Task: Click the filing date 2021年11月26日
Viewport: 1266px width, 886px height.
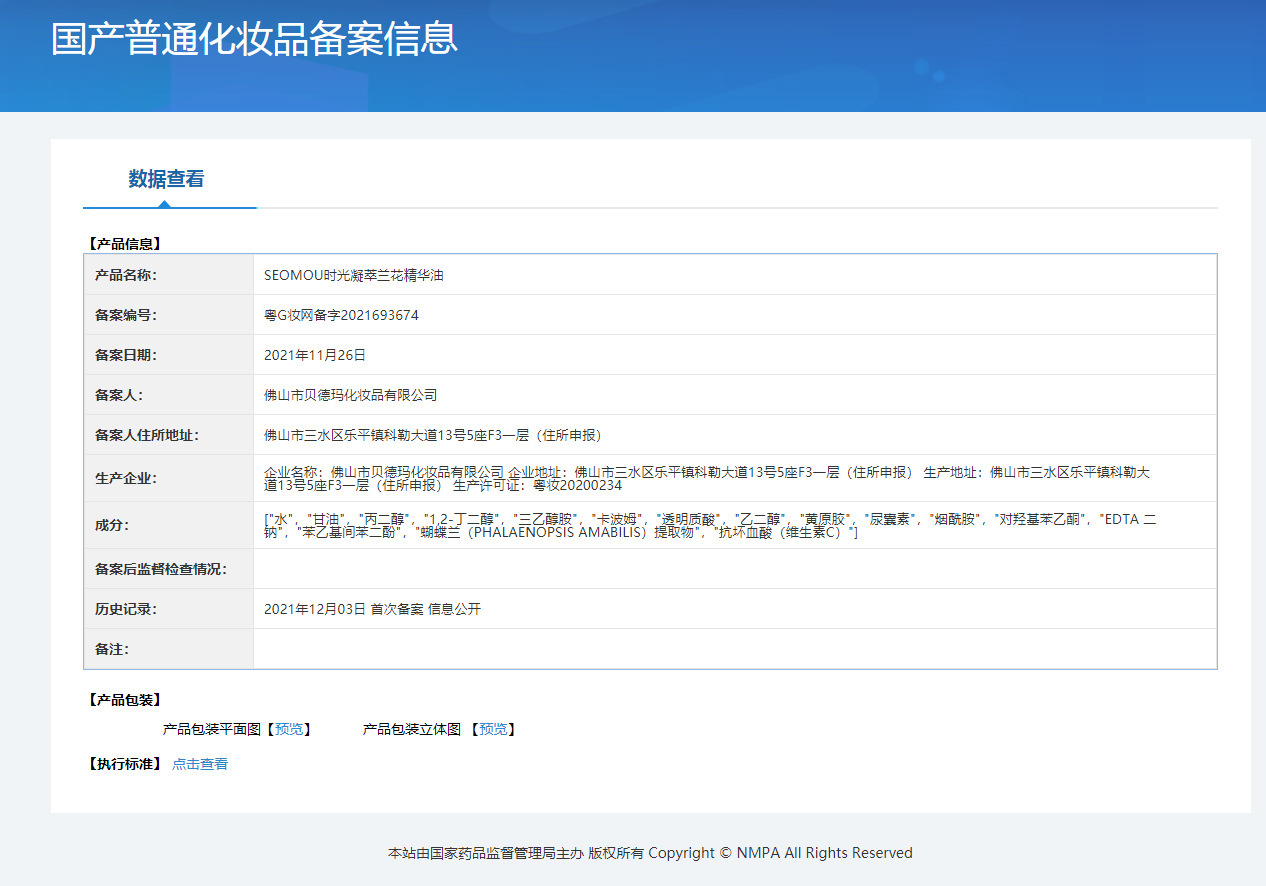Action: click(x=315, y=355)
